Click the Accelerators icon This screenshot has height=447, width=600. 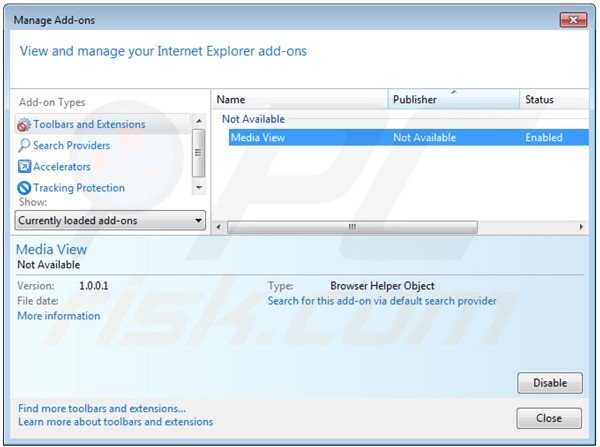[x=24, y=167]
